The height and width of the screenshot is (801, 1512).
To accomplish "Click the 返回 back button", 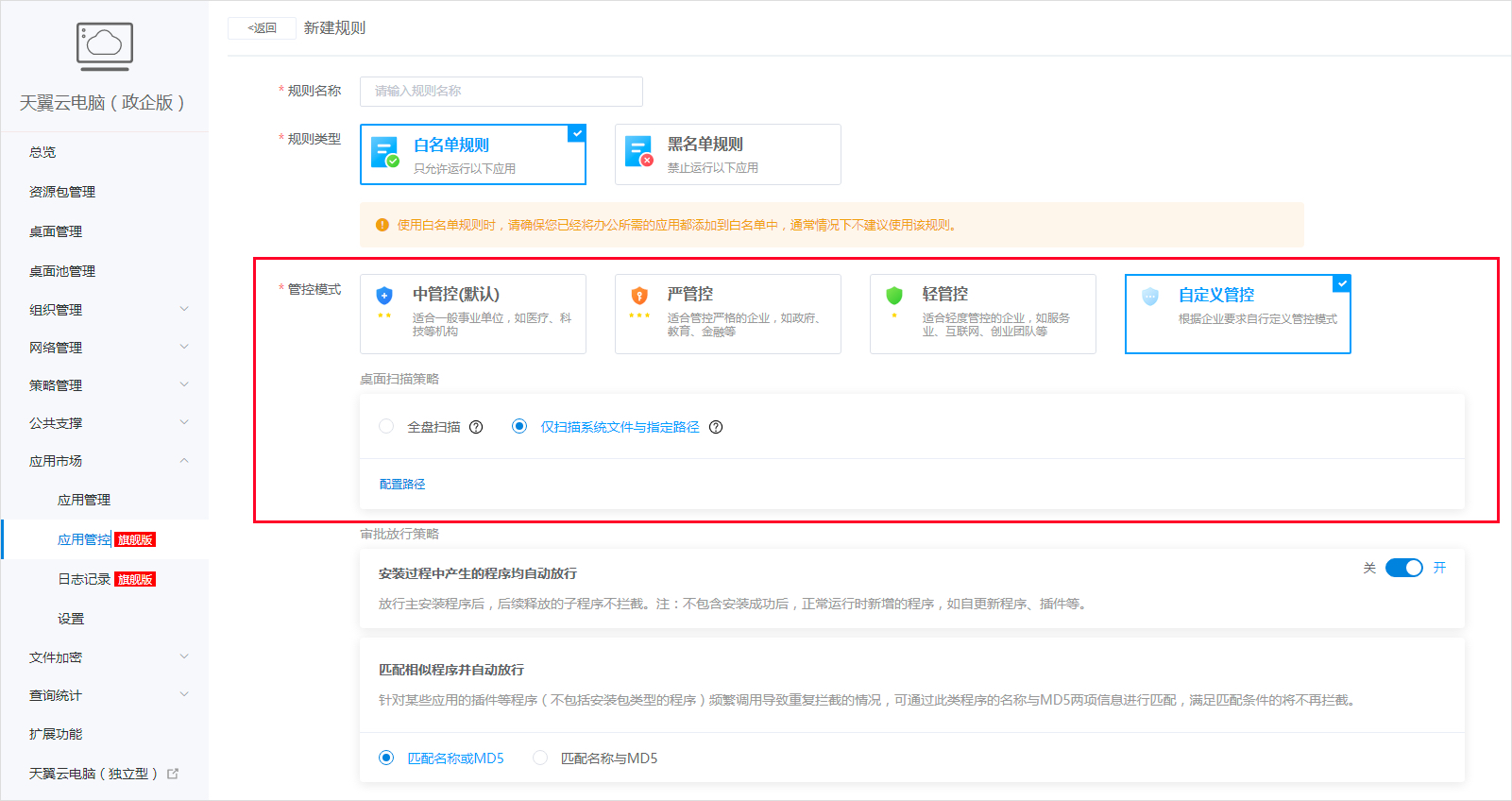I will (x=262, y=28).
